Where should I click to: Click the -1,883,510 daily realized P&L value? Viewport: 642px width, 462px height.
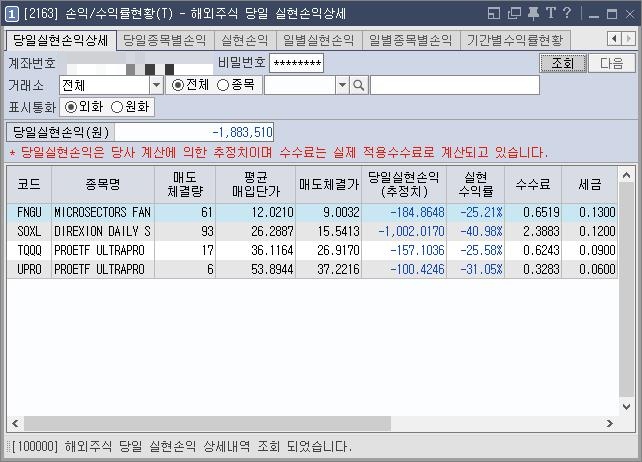(x=194, y=132)
